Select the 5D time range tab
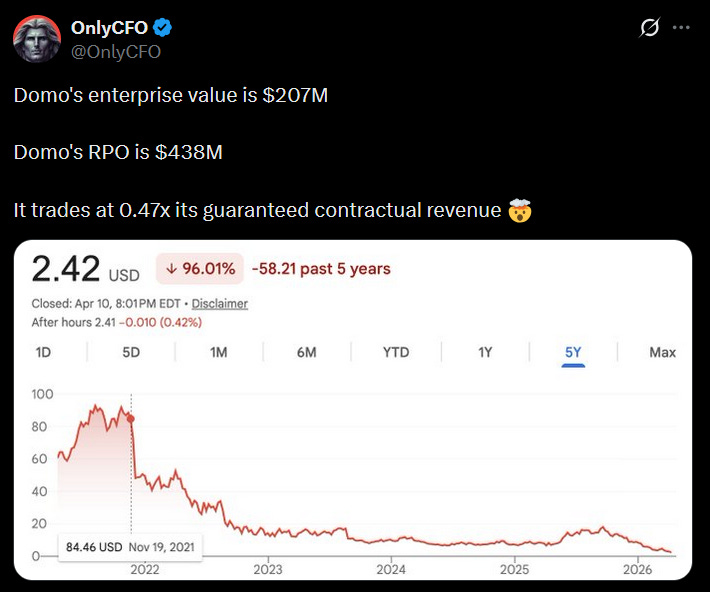The height and width of the screenshot is (592, 710). [x=131, y=352]
